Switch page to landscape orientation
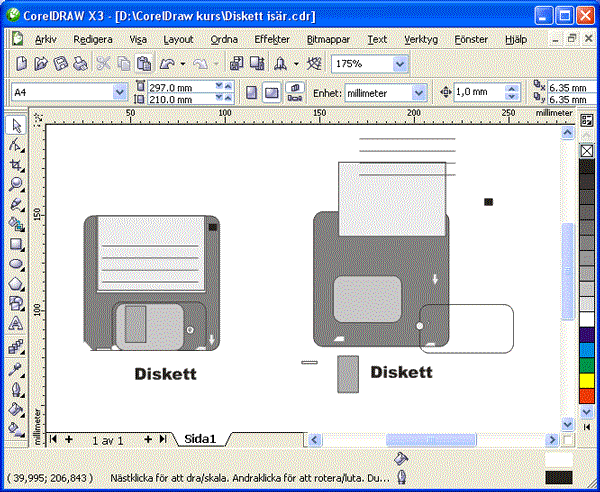 coord(271,92)
